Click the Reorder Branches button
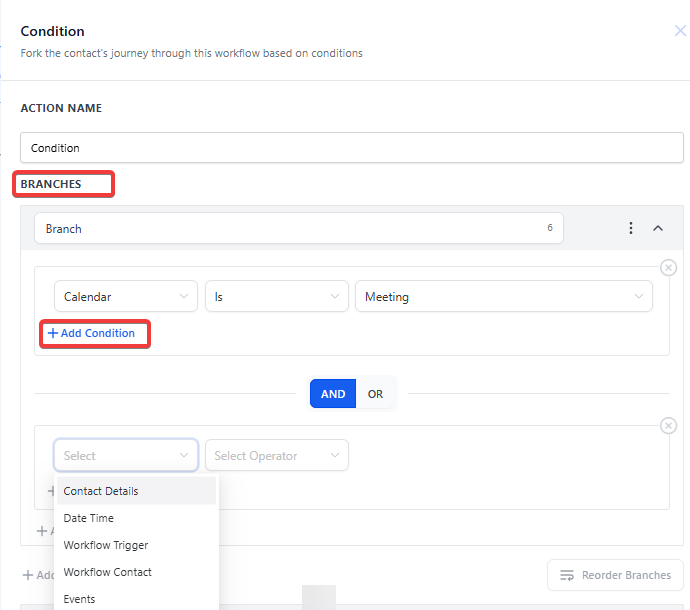Image resolution: width=690 pixels, height=610 pixels. (x=615, y=575)
